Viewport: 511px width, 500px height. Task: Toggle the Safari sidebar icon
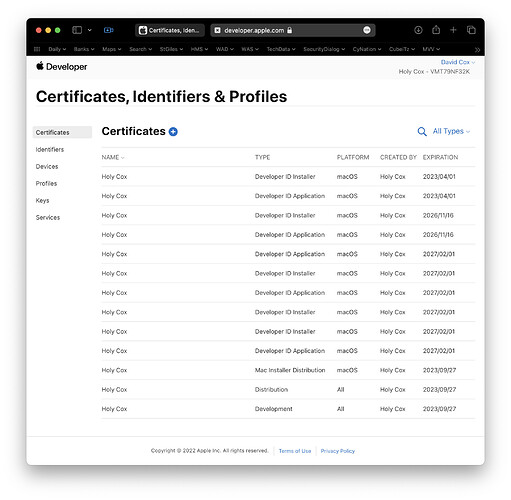point(77,30)
